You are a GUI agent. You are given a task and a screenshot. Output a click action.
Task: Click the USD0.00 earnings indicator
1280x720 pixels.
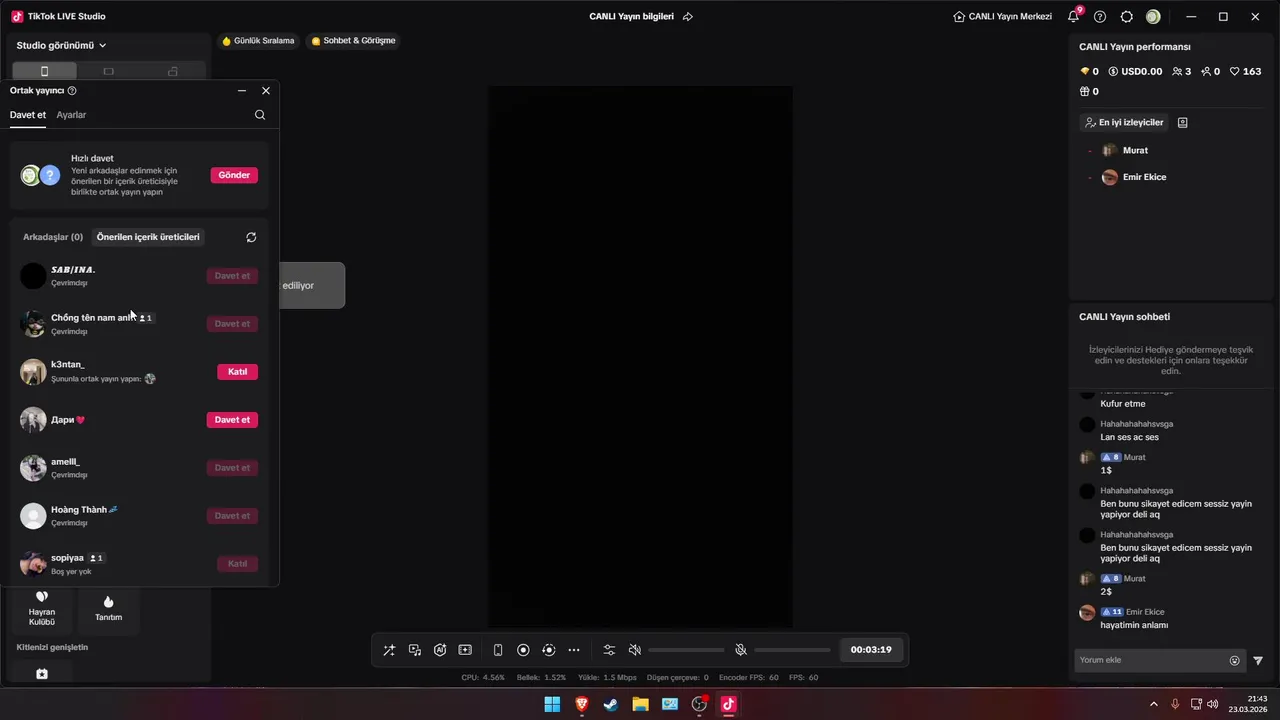tap(1135, 72)
